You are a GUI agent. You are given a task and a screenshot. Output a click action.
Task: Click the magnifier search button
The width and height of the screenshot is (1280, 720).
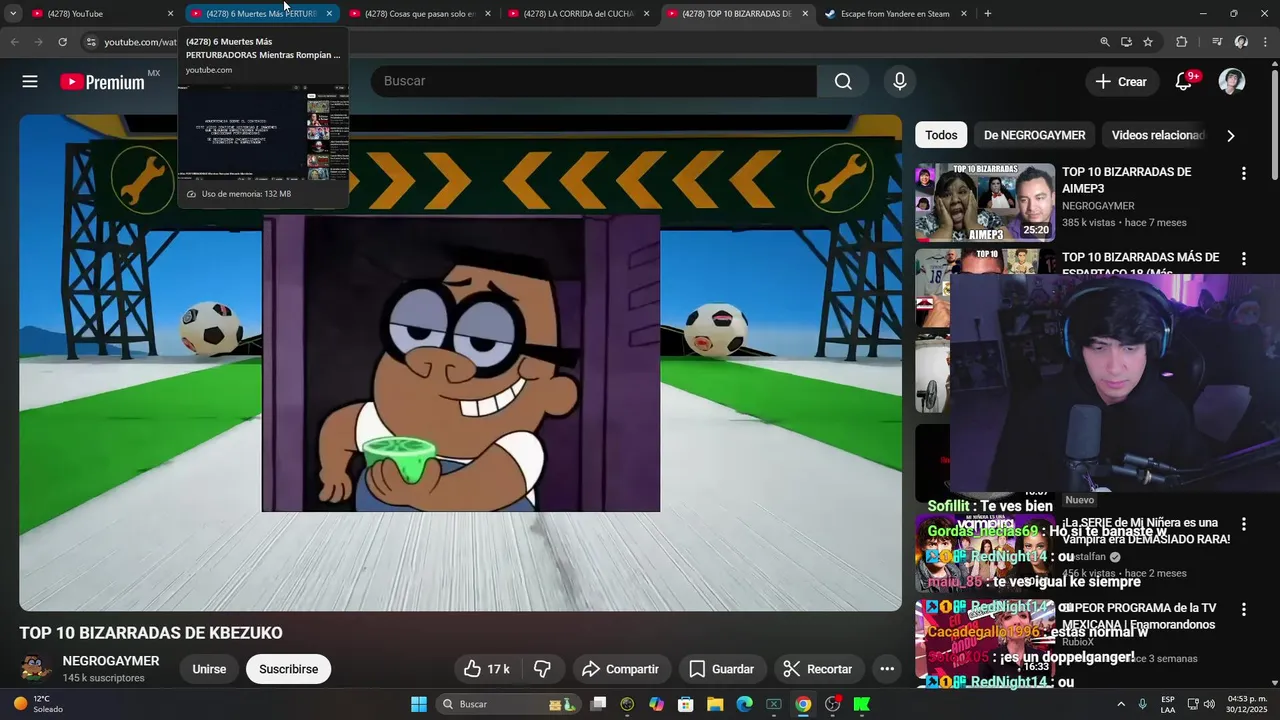click(843, 81)
